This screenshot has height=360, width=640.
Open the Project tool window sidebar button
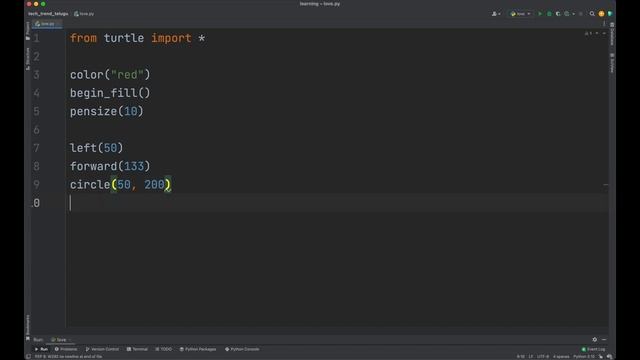pyautogui.click(x=28, y=31)
